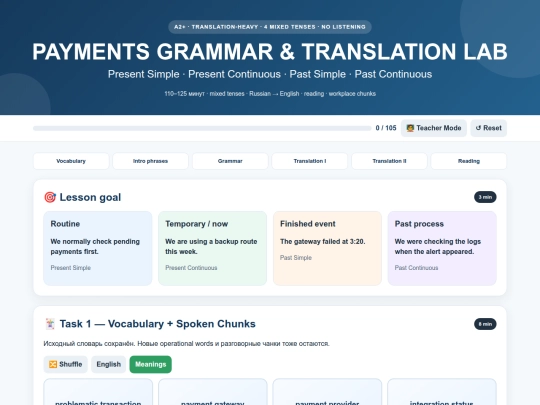Flip the problematic transaction card
Image resolution: width=540 pixels, height=405 pixels.
(98, 393)
